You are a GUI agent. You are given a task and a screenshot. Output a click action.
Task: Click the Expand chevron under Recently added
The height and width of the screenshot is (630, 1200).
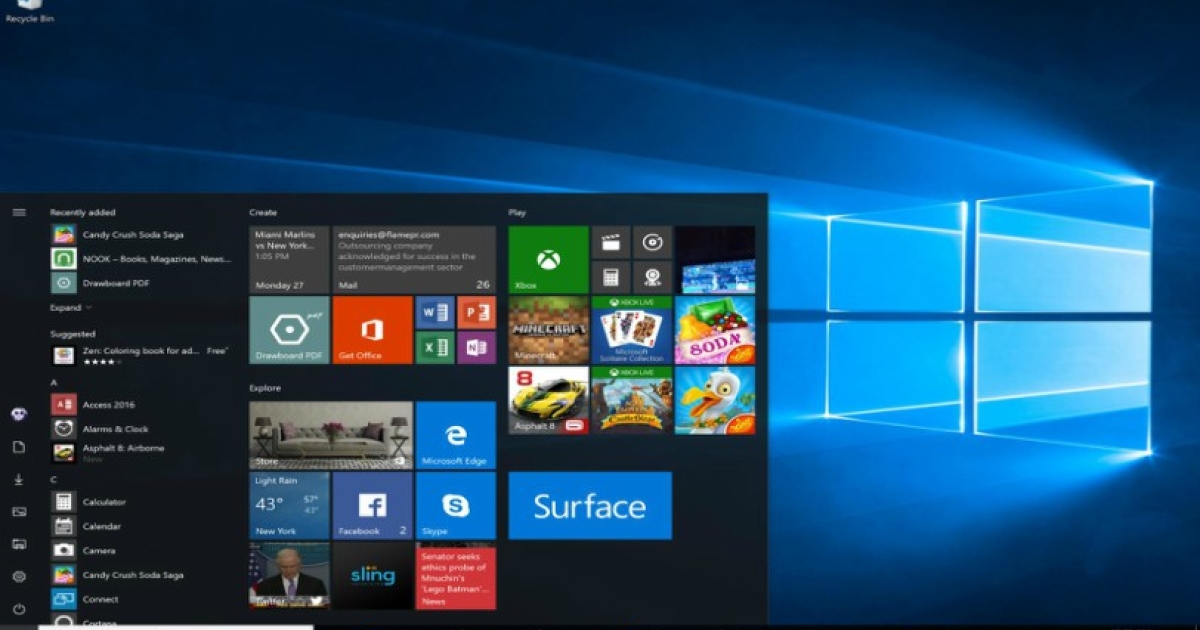pyautogui.click(x=71, y=308)
